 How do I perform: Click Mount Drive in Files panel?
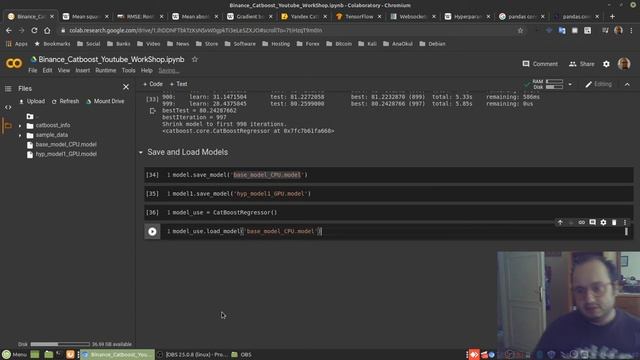click(x=105, y=101)
